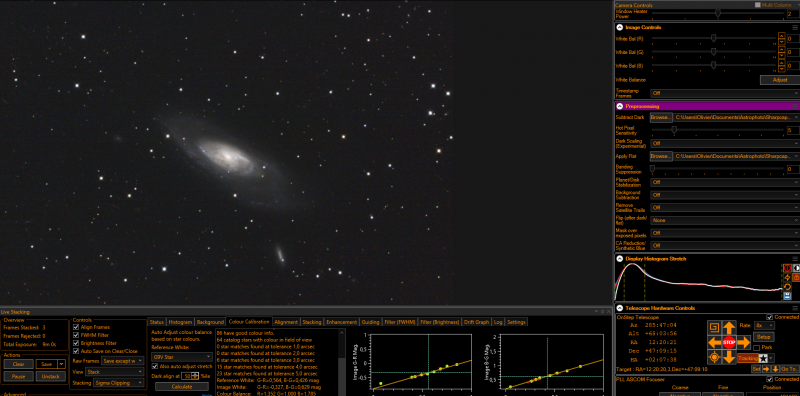Click the red circle histogram stretch icon
The image size is (800, 396).
click(x=788, y=268)
